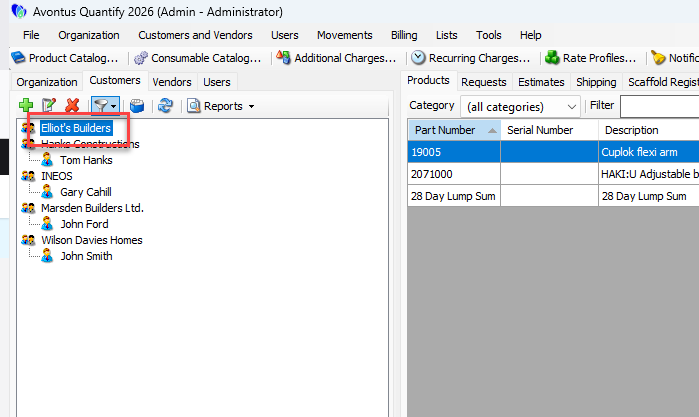
Task: Click the Description column header
Action: tap(649, 130)
